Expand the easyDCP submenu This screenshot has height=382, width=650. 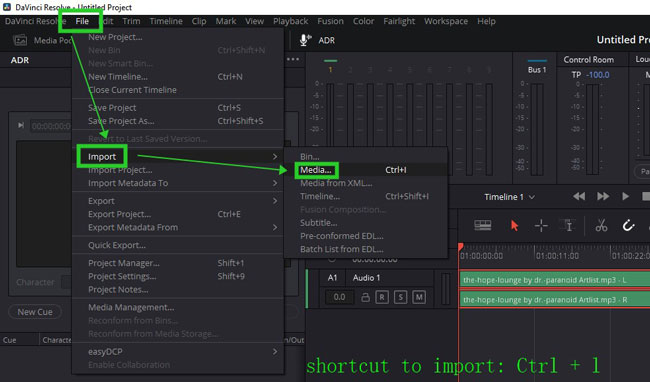tap(178, 352)
